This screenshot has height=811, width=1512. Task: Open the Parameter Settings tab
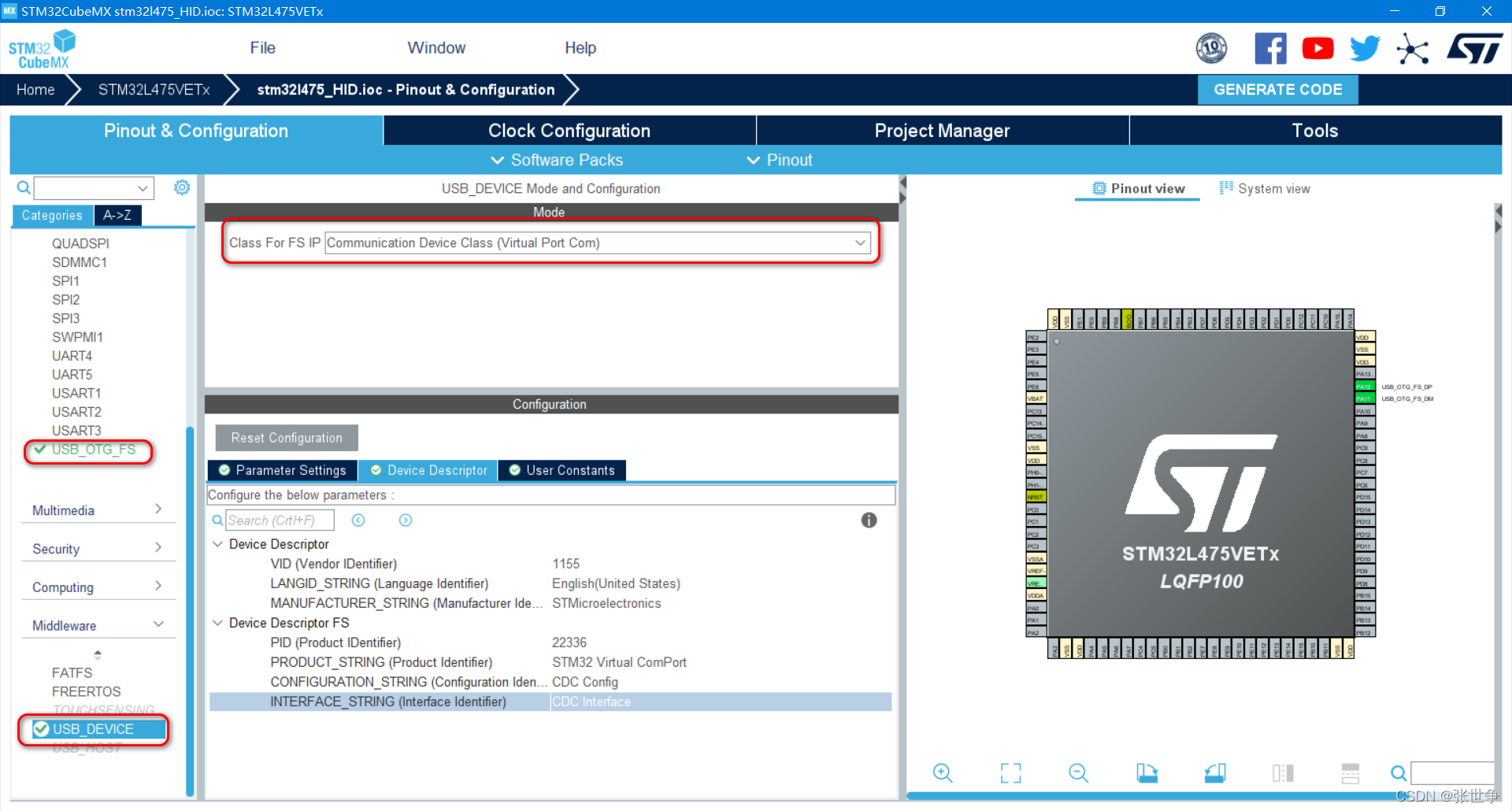coord(283,470)
